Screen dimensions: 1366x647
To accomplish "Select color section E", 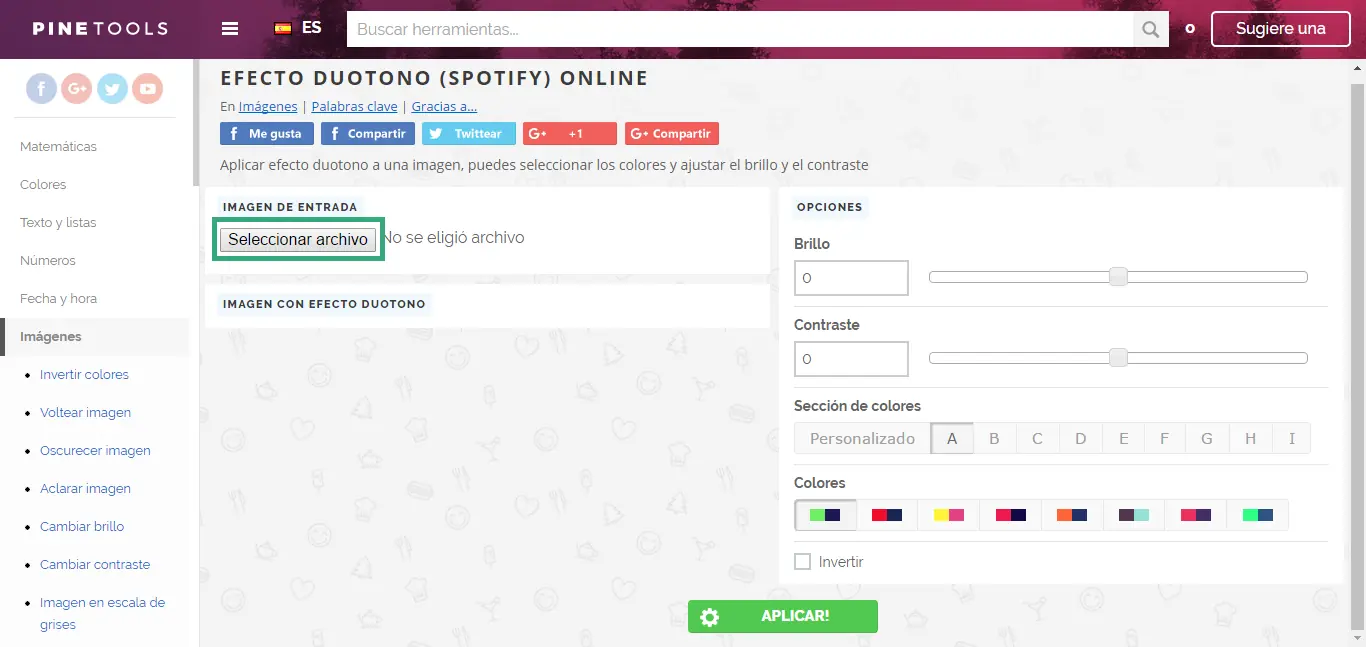I will (x=1123, y=438).
